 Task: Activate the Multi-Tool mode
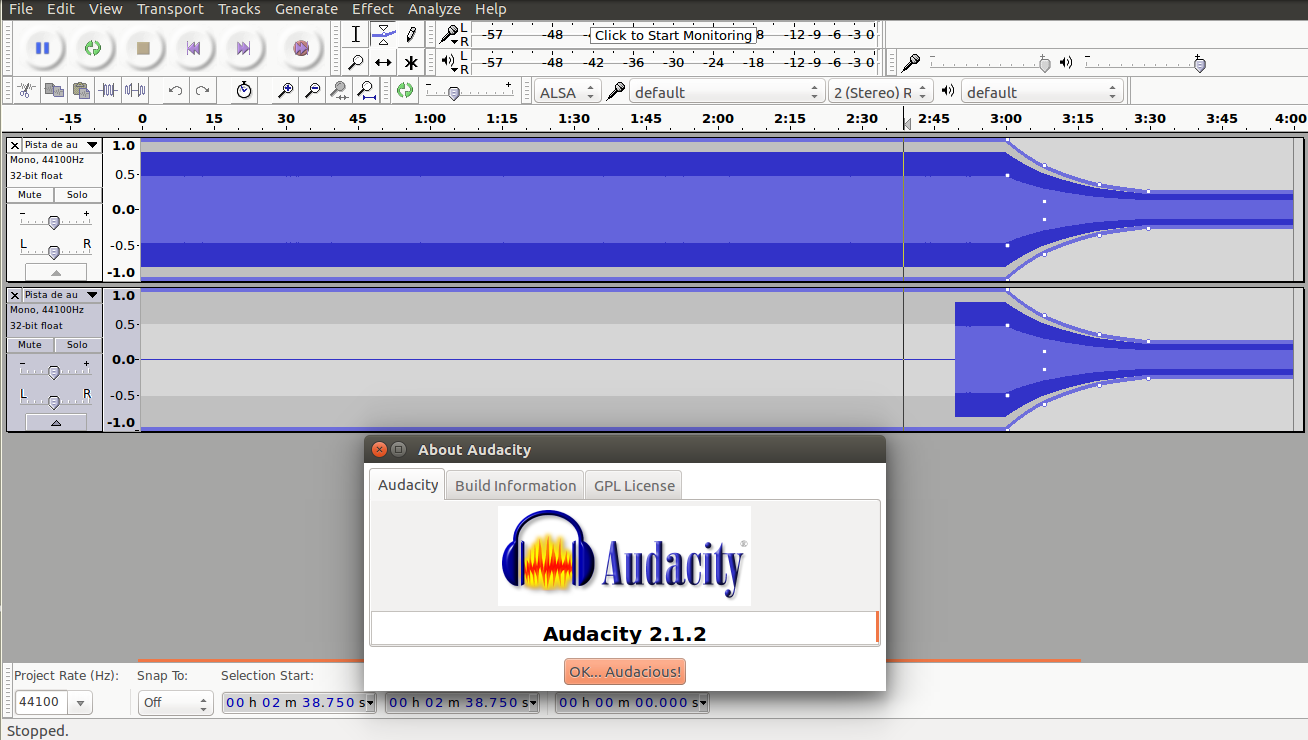[x=411, y=62]
